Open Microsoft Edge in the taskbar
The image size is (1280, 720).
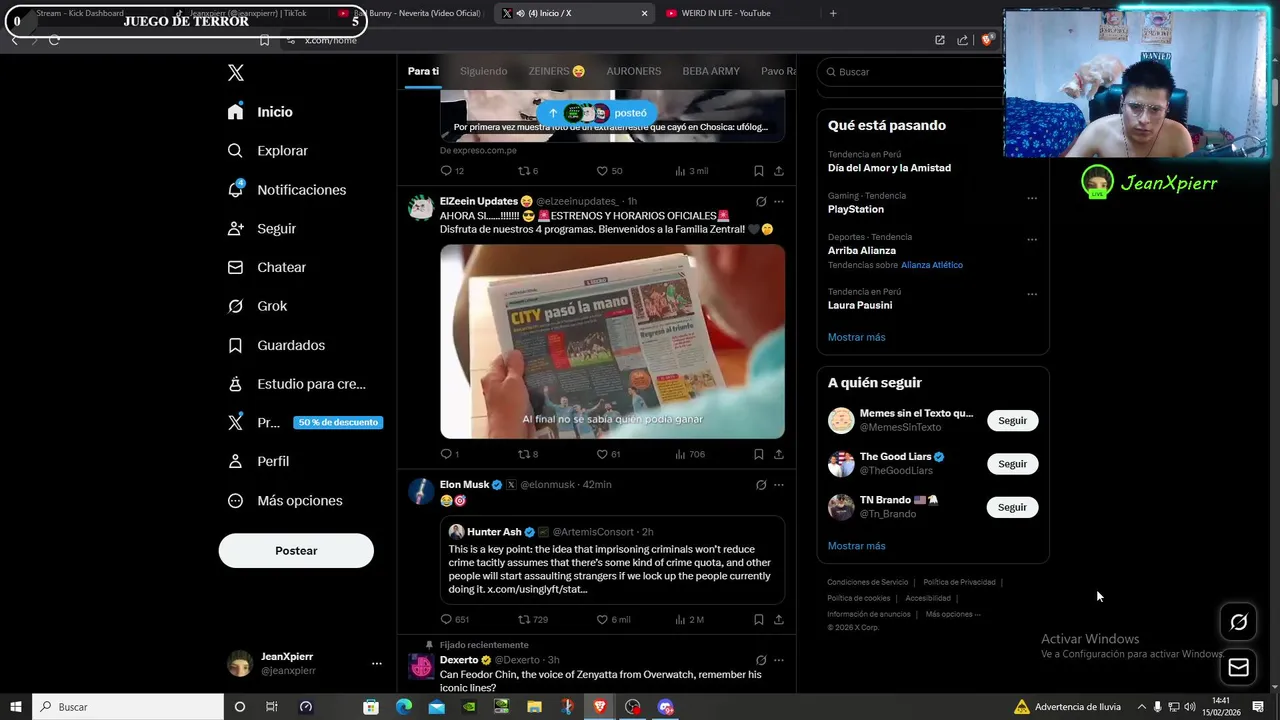(x=403, y=707)
